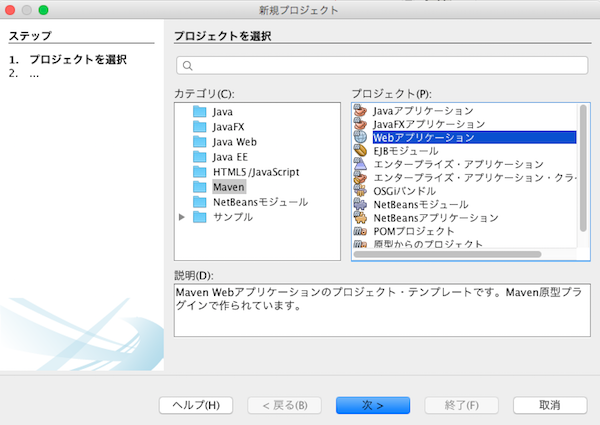Select the Java category
The width and height of the screenshot is (600, 425).
(223, 112)
